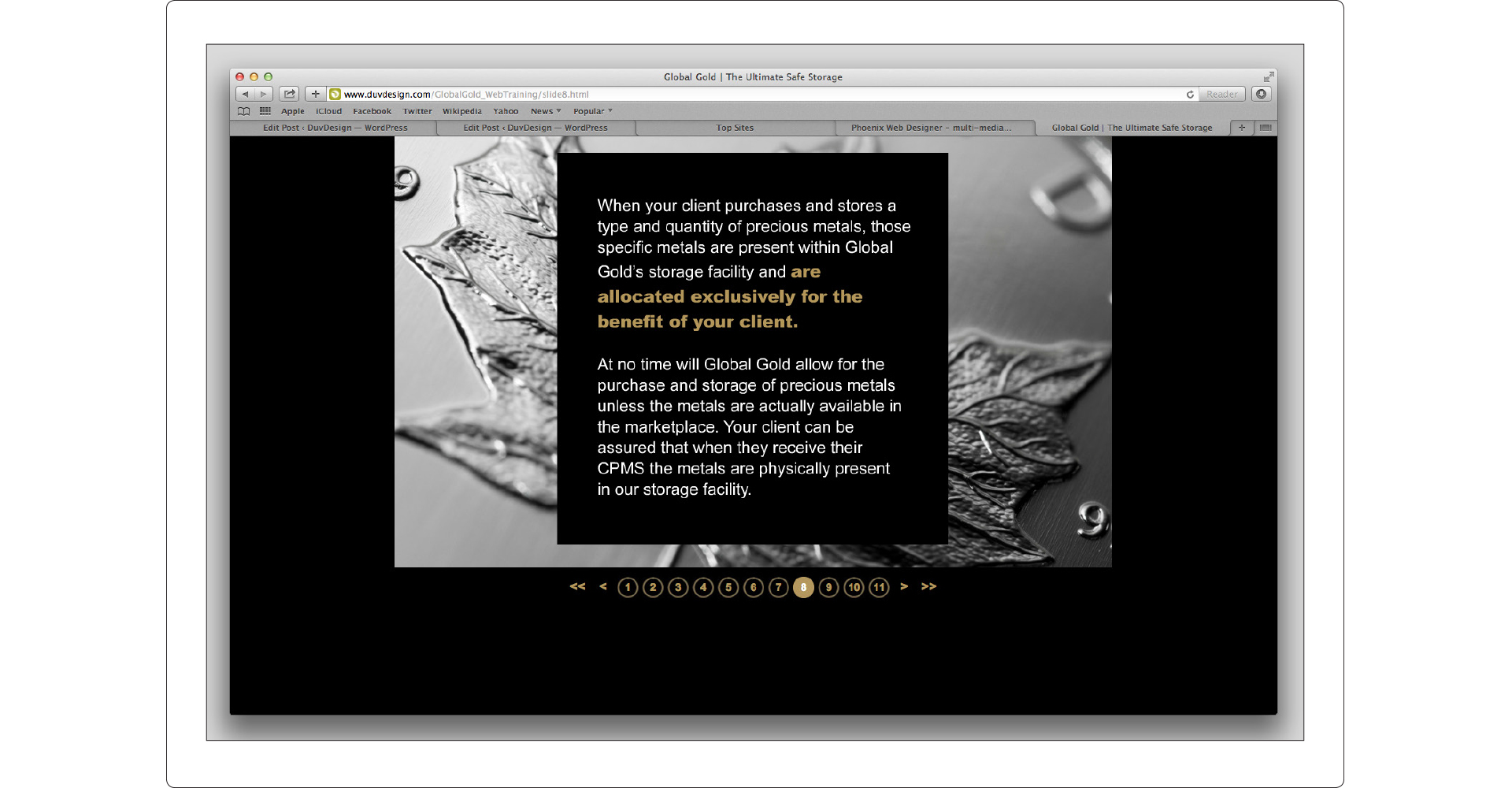
Task: Expand the News bookmarks dropdown
Action: [x=546, y=111]
